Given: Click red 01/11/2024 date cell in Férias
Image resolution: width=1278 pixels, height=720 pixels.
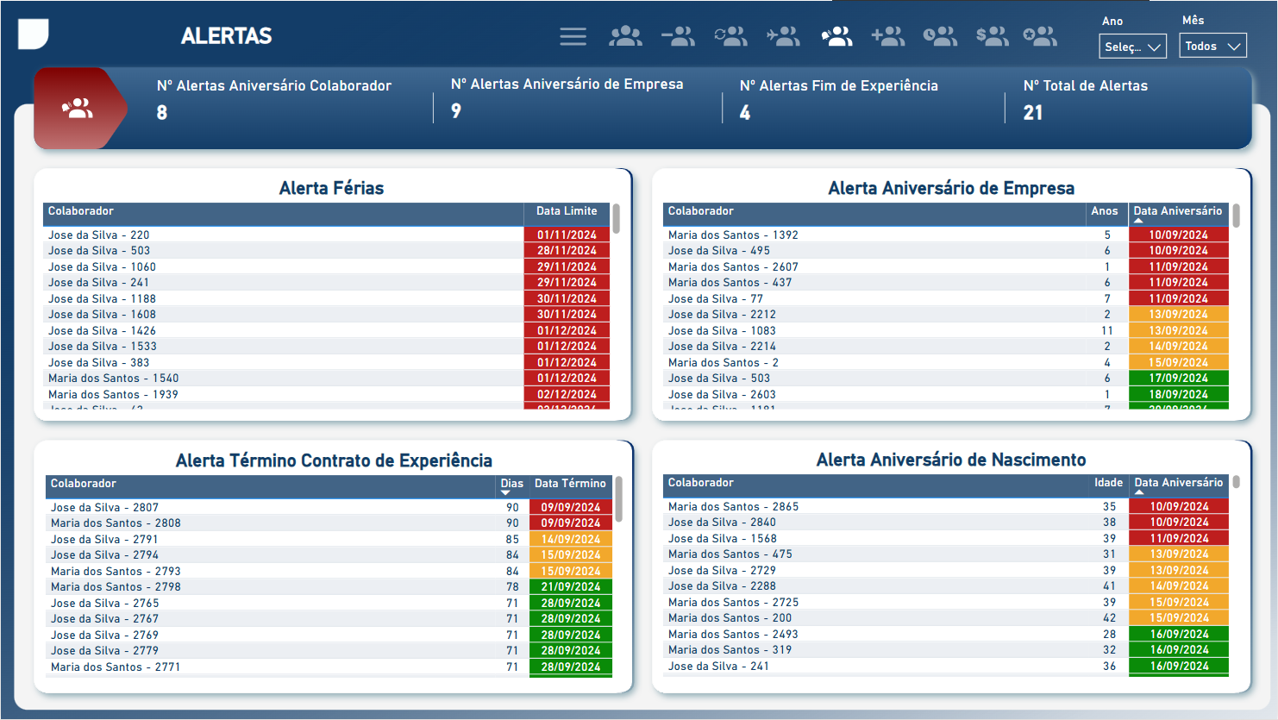Looking at the screenshot, I should [x=566, y=235].
